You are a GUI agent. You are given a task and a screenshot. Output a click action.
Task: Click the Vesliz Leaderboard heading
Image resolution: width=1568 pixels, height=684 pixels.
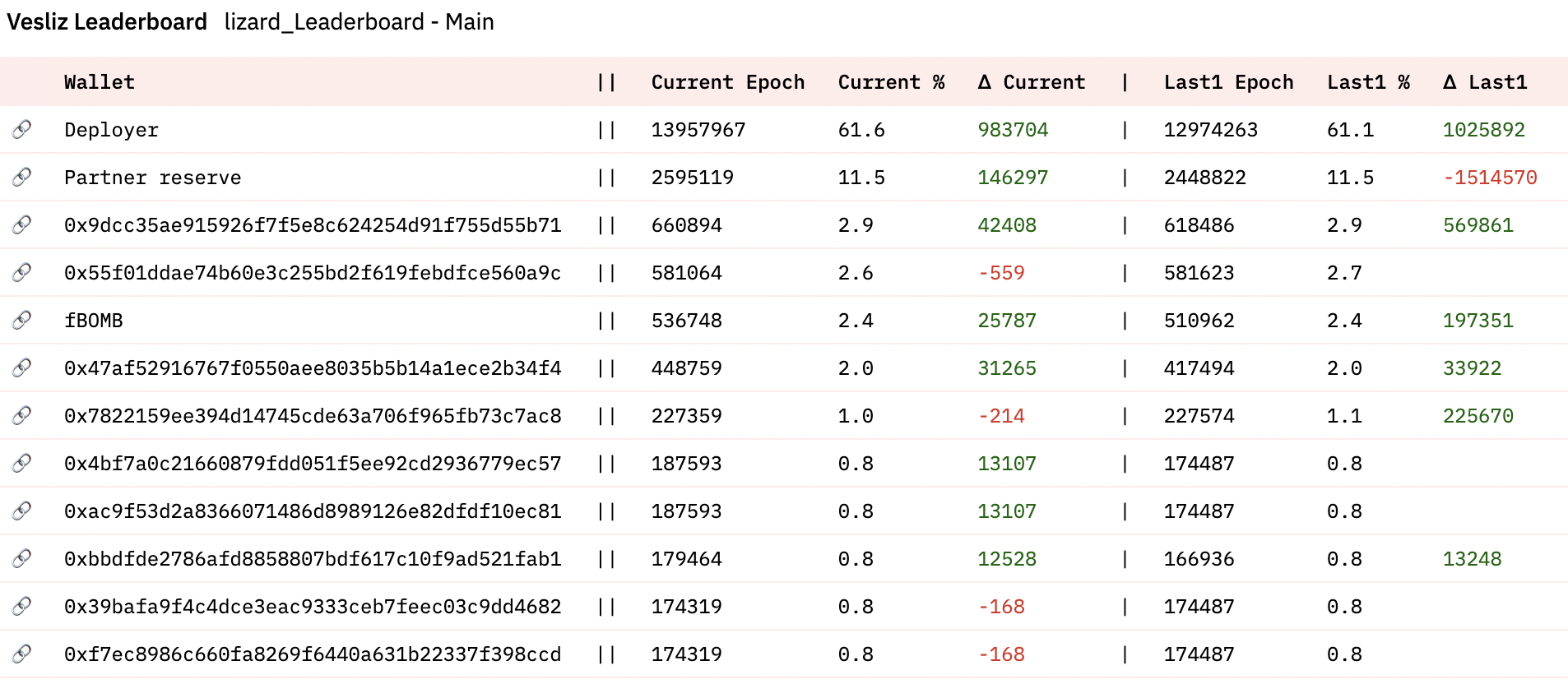tap(107, 22)
